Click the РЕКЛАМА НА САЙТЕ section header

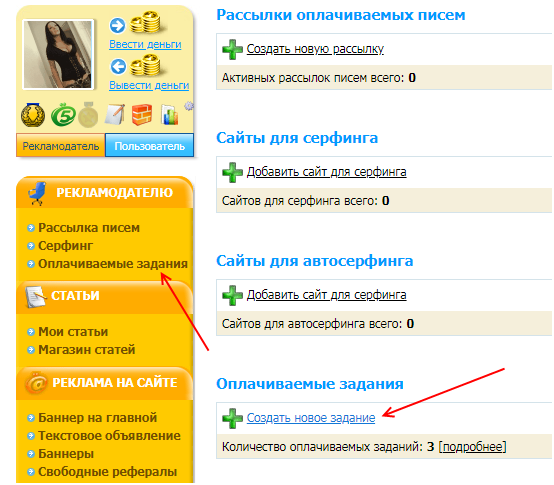(105, 383)
